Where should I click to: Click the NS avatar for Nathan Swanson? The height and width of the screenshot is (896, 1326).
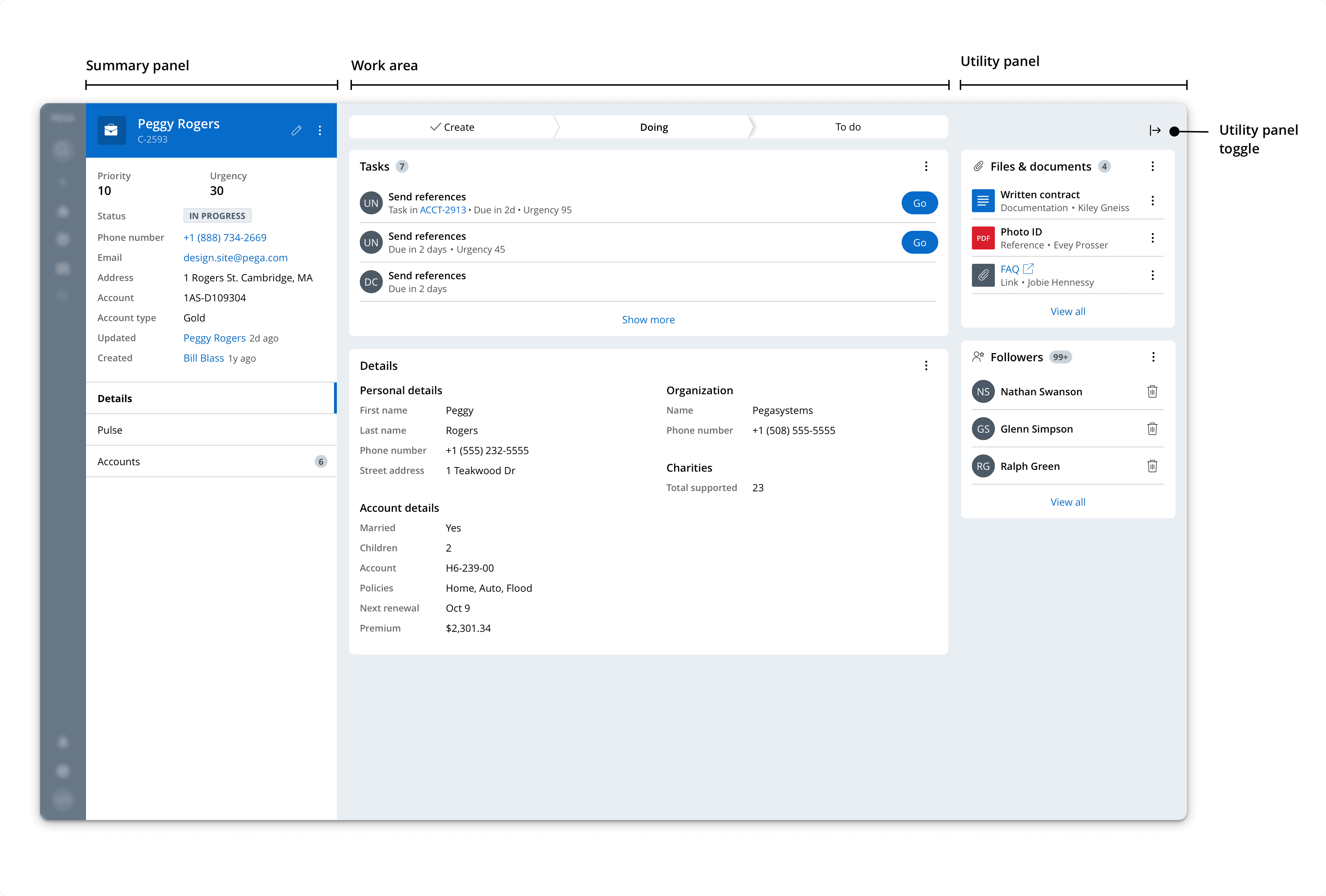(x=983, y=391)
